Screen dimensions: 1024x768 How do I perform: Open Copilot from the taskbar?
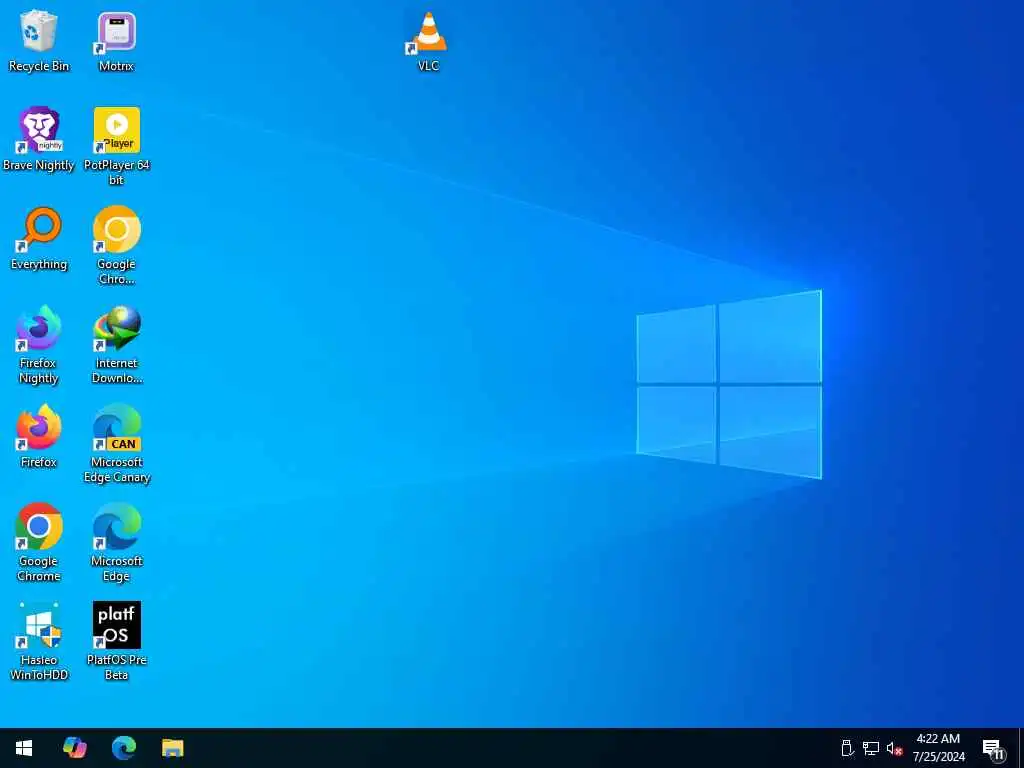coord(74,748)
